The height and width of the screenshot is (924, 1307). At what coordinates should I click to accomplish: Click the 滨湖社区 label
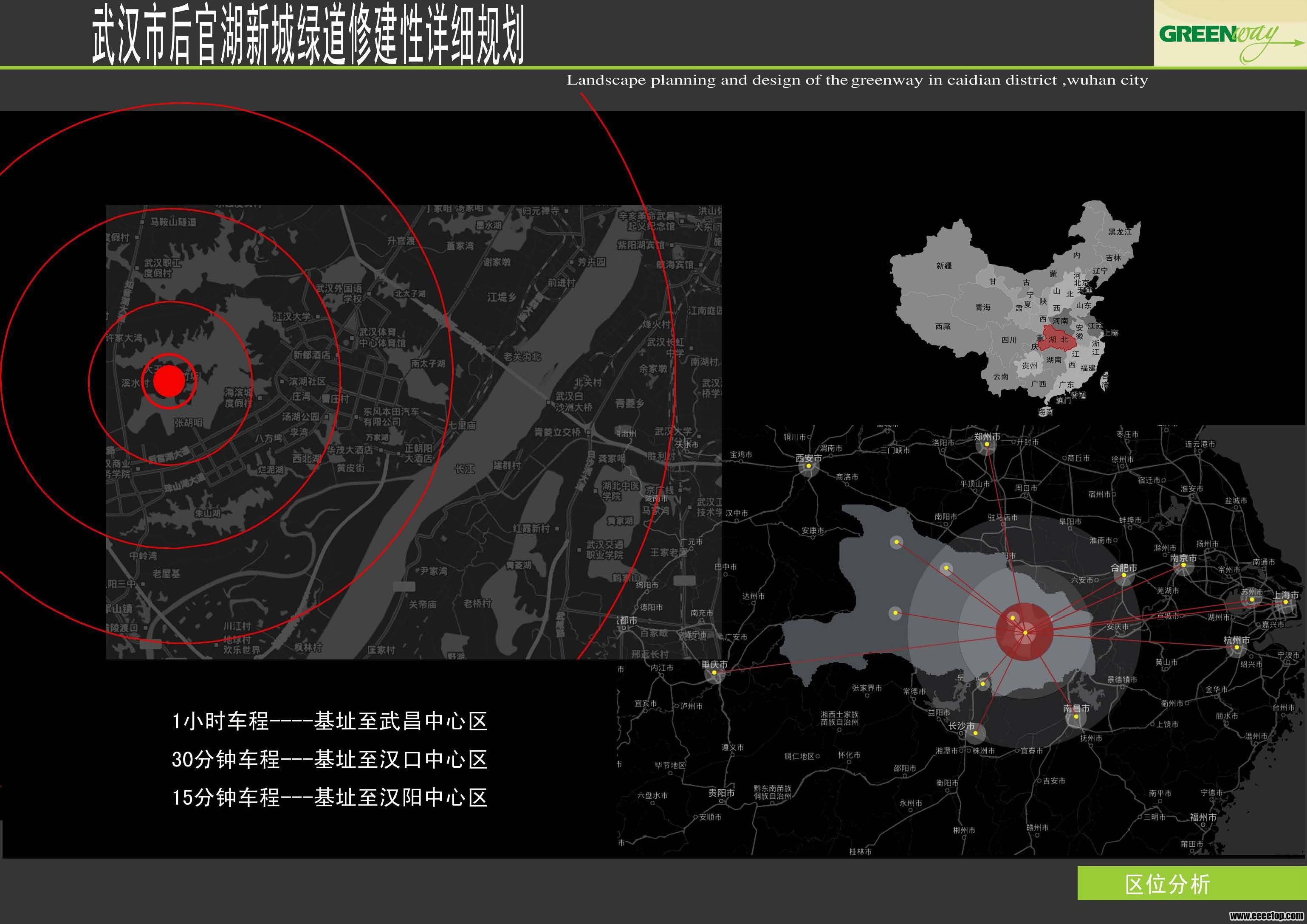point(307,381)
